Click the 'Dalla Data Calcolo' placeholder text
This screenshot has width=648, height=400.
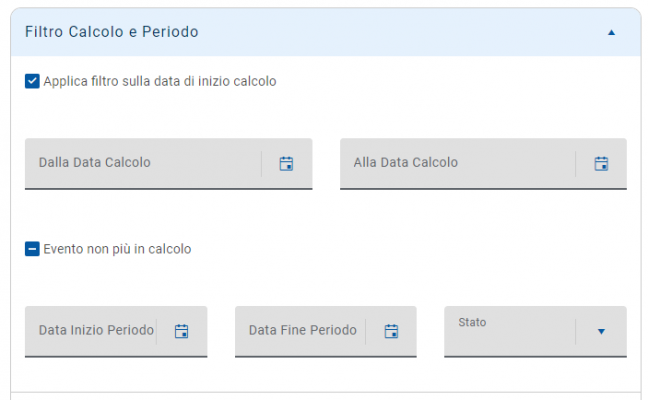tap(95, 162)
